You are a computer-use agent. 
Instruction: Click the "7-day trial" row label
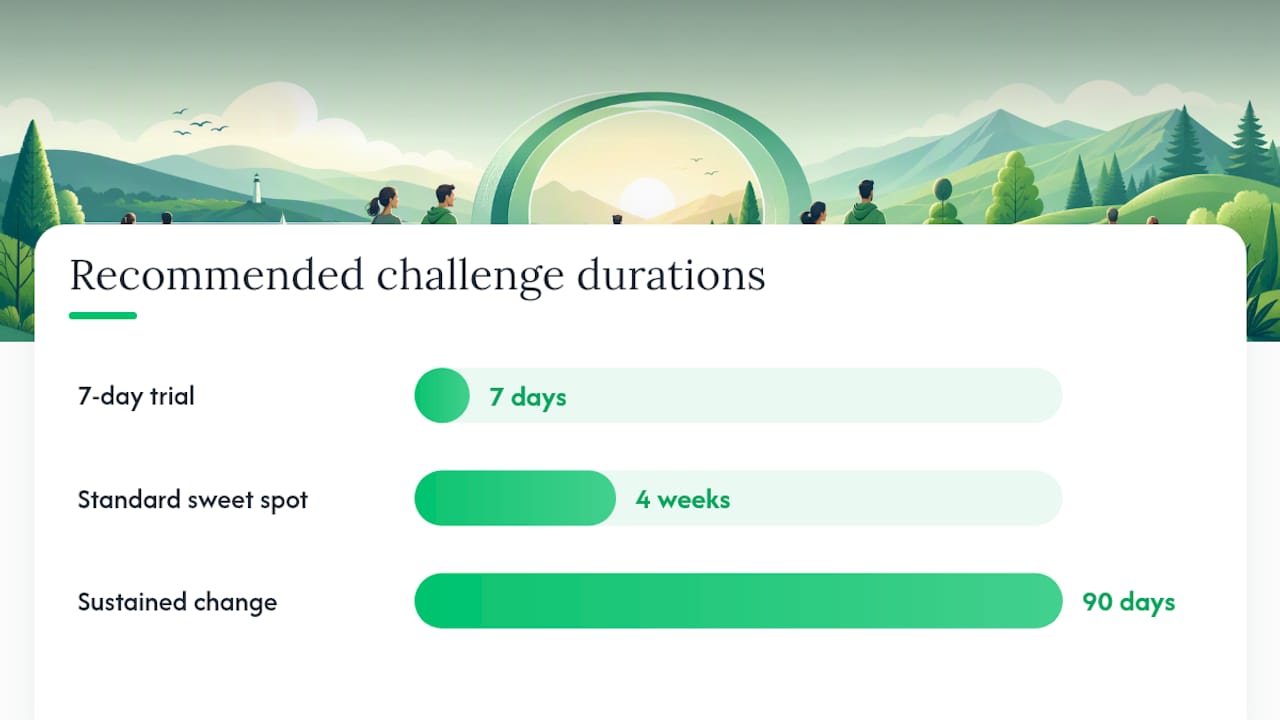point(136,396)
